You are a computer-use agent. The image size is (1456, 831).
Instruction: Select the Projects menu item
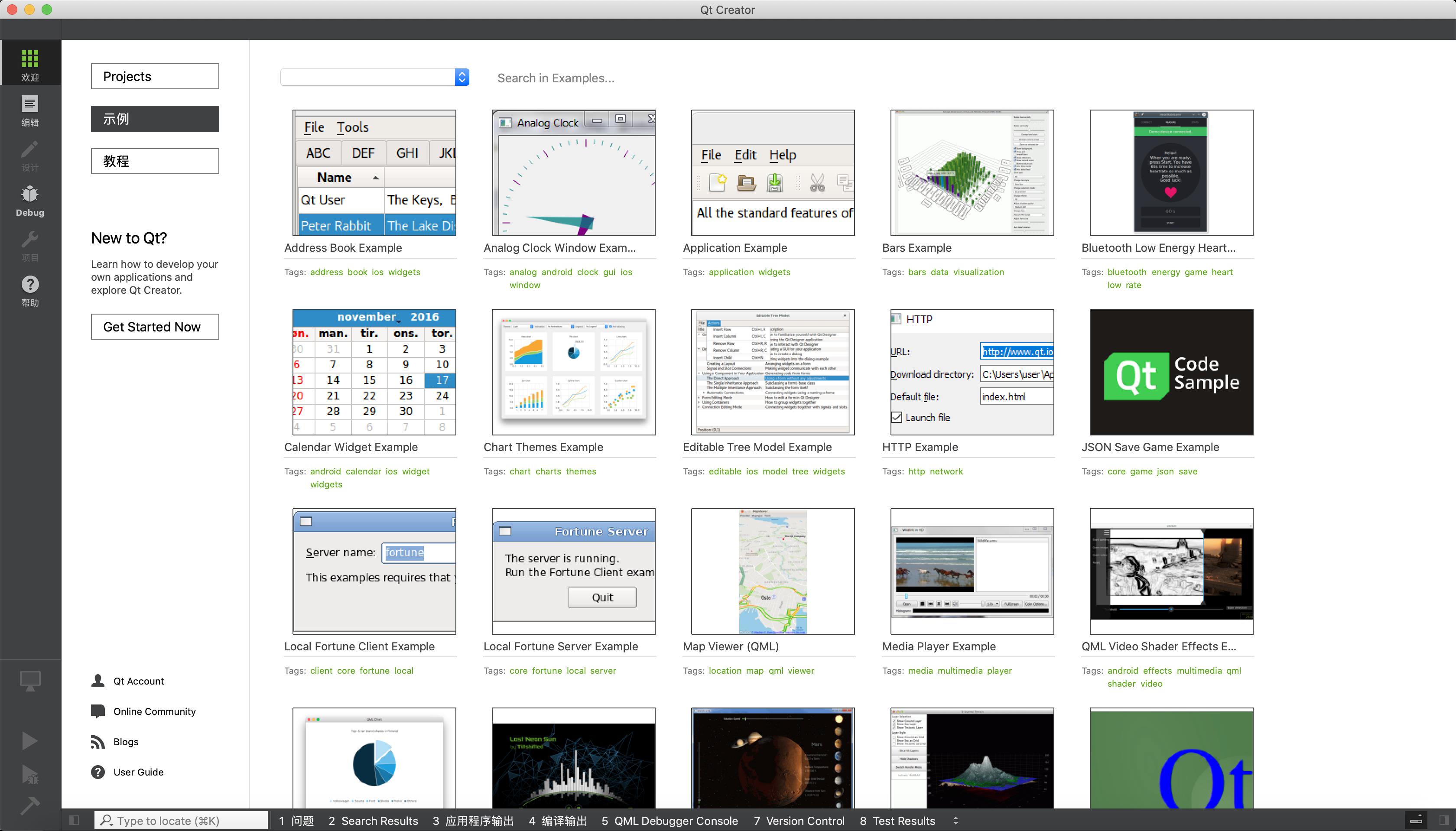click(154, 76)
